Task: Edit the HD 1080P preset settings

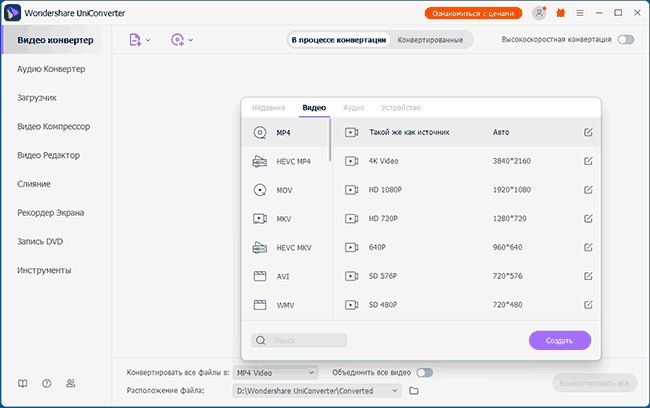Action: (x=588, y=189)
